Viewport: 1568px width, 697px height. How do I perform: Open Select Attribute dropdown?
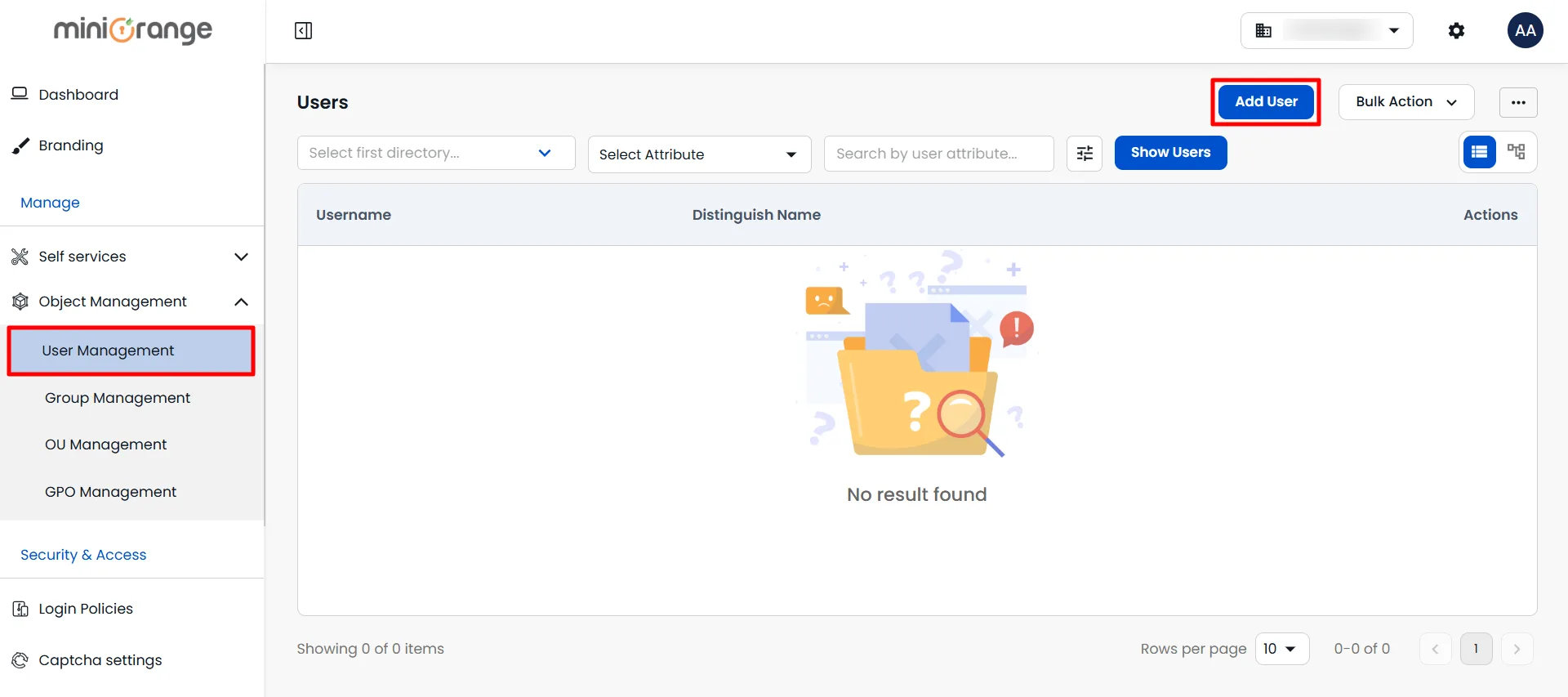699,154
